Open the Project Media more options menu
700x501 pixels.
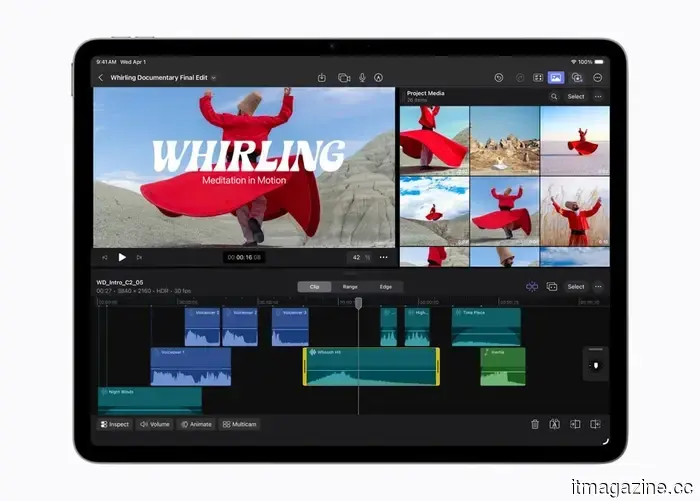coord(598,97)
